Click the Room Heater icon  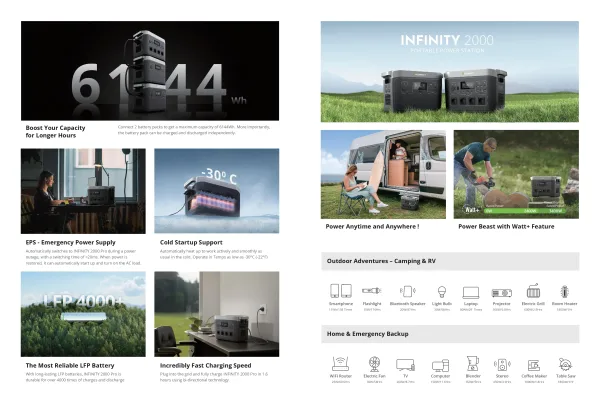[x=564, y=292]
